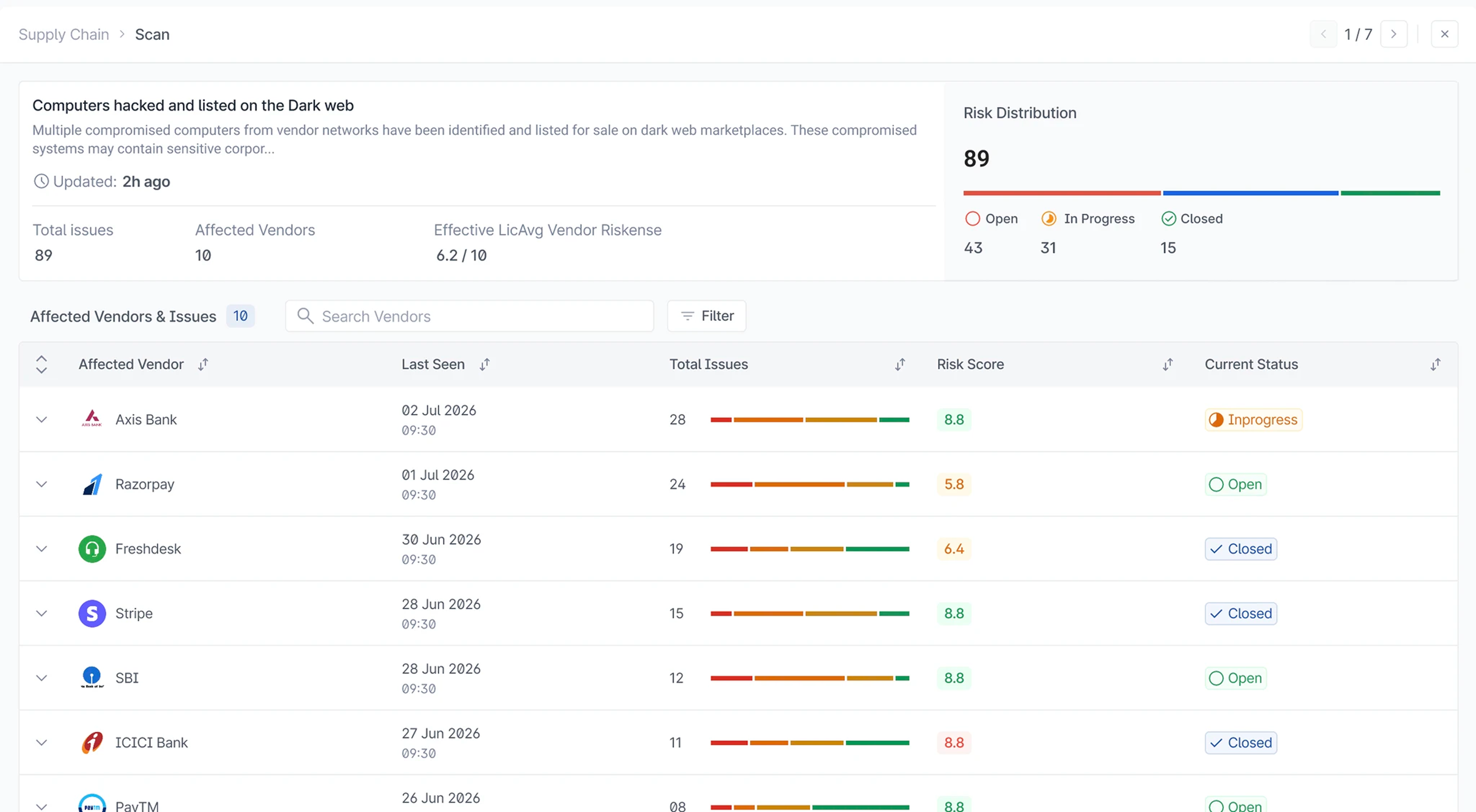1476x812 pixels.
Task: Click the SBI total issues count 12
Action: pos(676,678)
